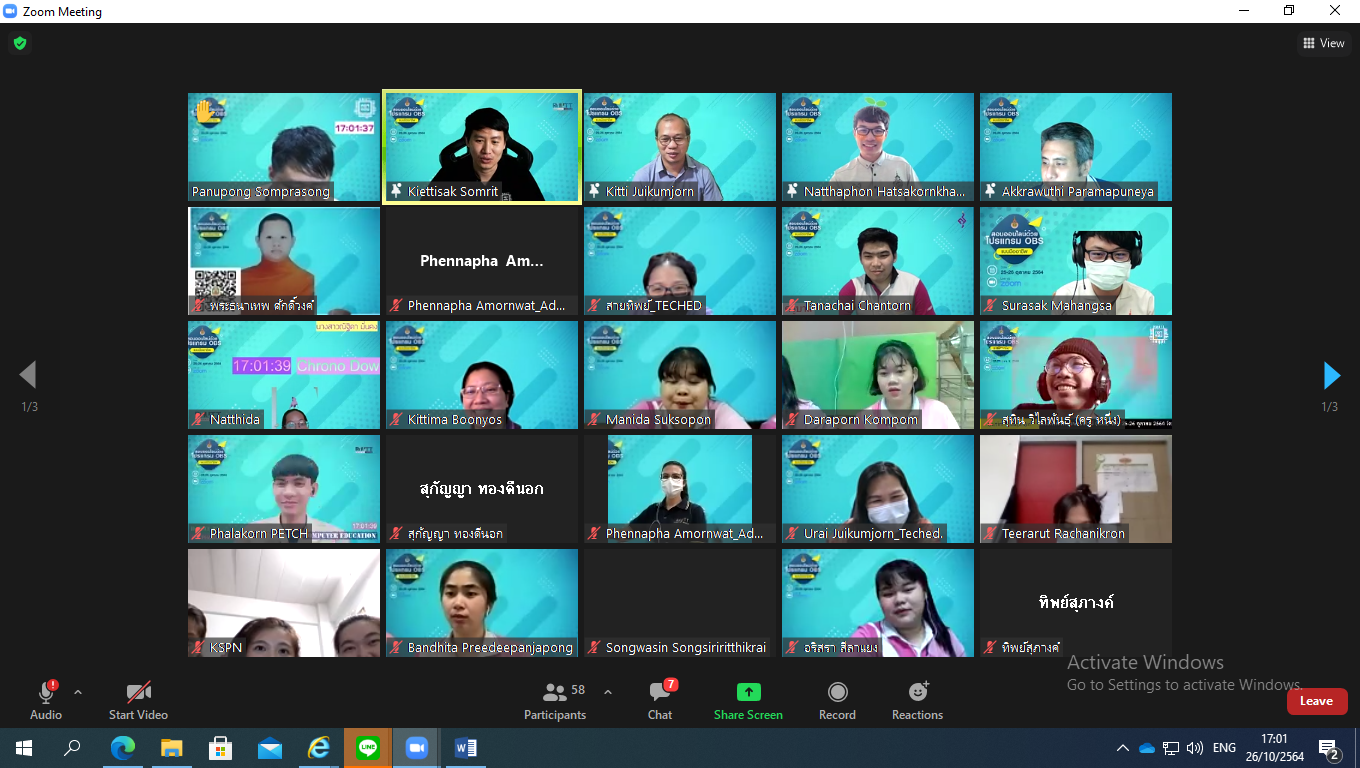Image resolution: width=1360 pixels, height=768 pixels.
Task: Click the name label สายทิพย์_TECHED
Action: point(654,305)
